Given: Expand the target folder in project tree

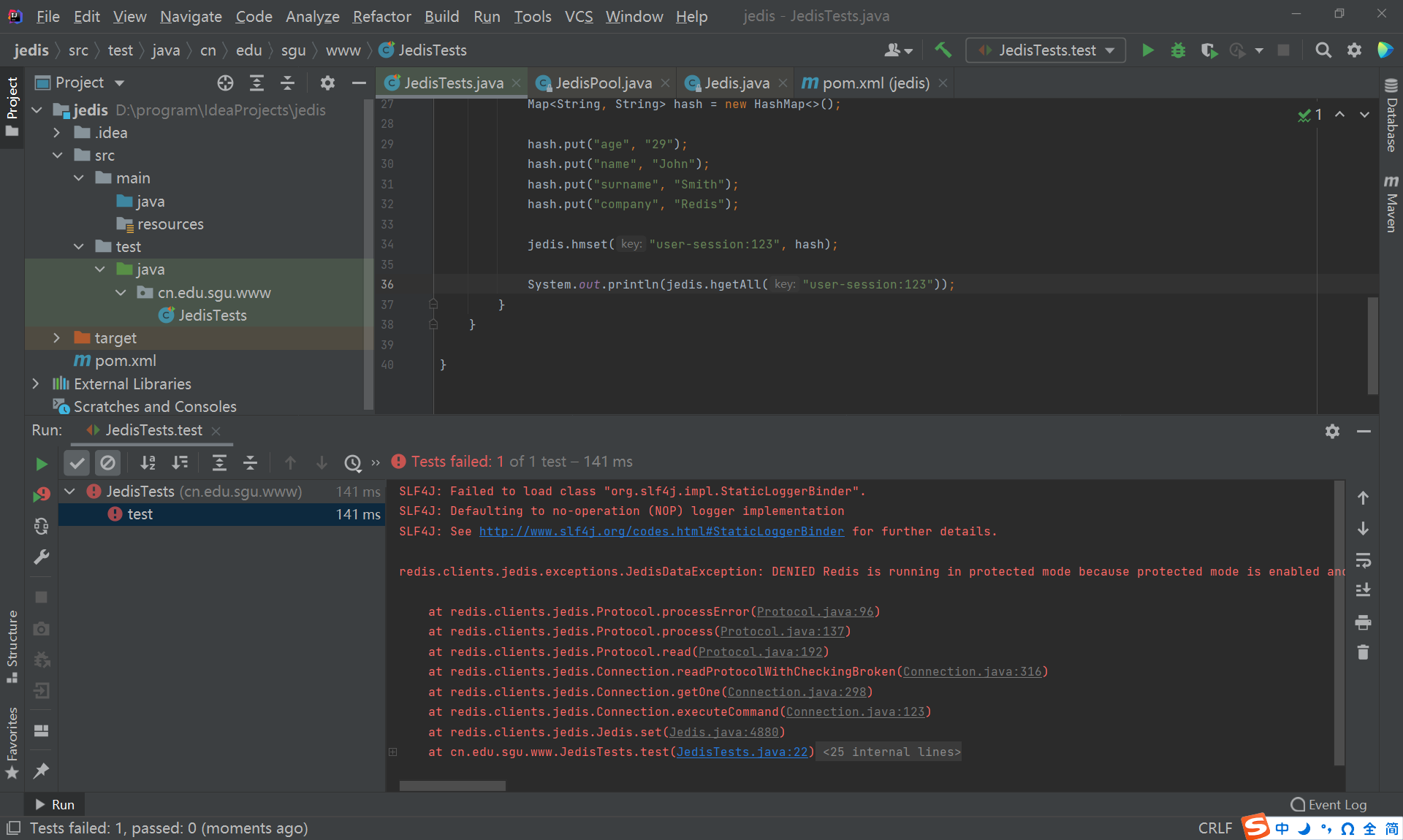Looking at the screenshot, I should coord(57,338).
